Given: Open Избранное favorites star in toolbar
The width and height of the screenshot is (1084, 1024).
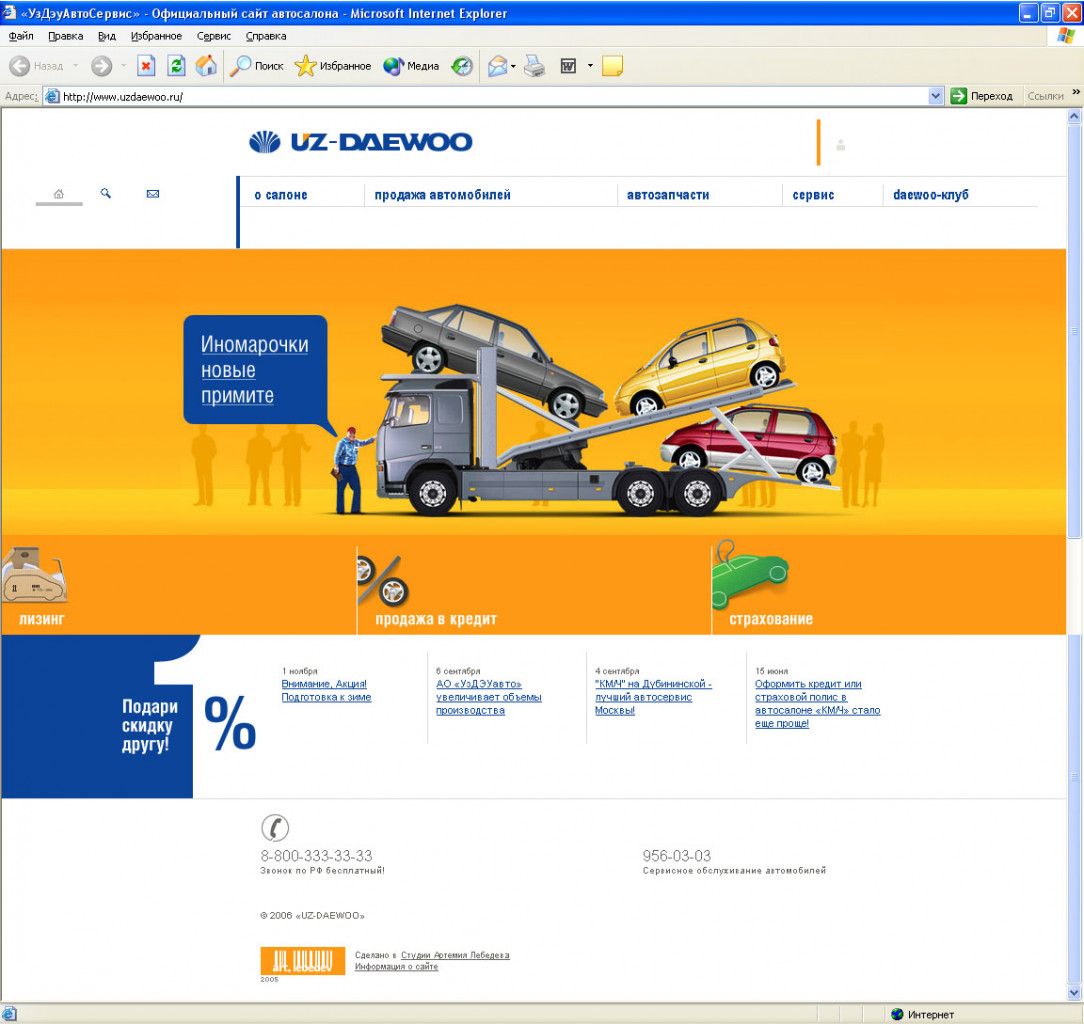Looking at the screenshot, I should 333,66.
